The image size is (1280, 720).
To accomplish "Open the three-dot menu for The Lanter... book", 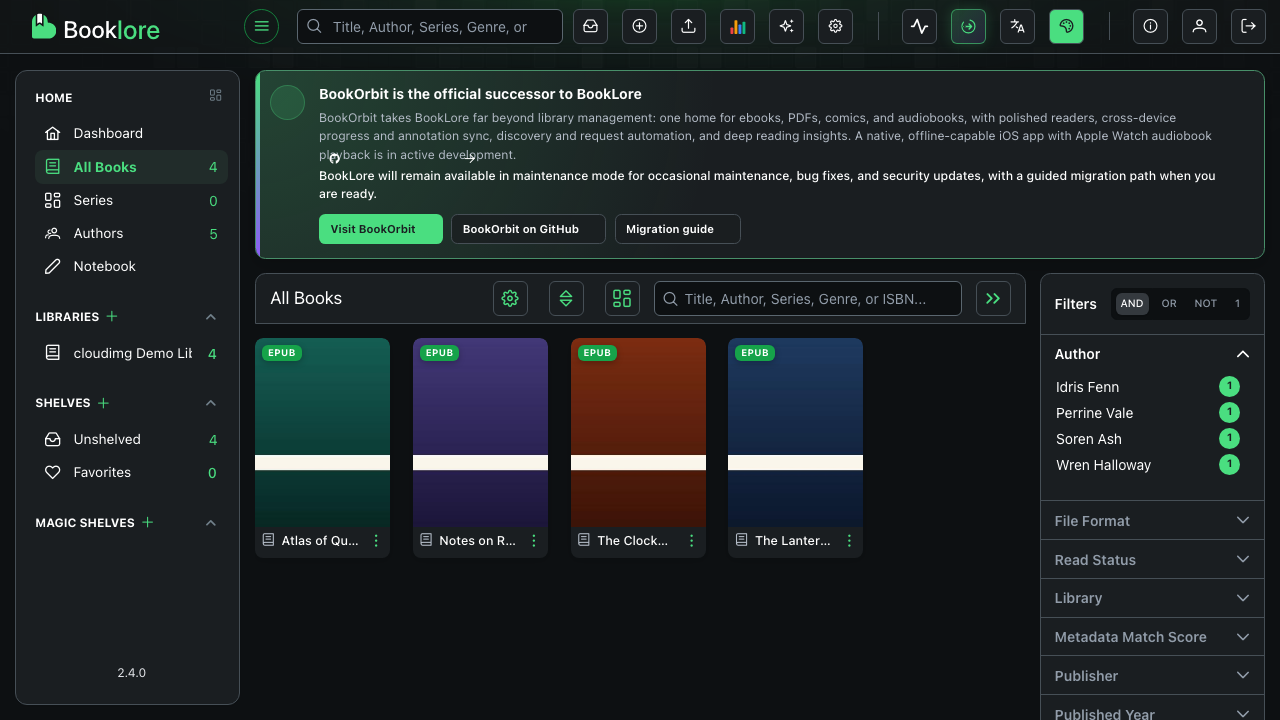I will tap(849, 541).
